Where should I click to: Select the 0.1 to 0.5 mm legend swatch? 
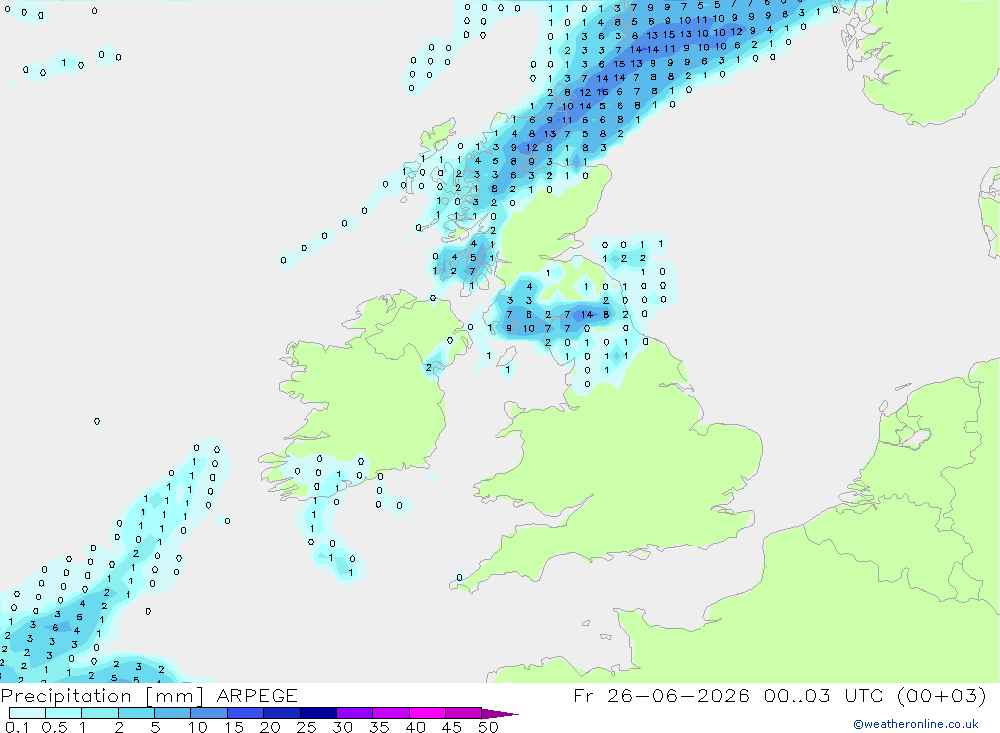tap(27, 713)
